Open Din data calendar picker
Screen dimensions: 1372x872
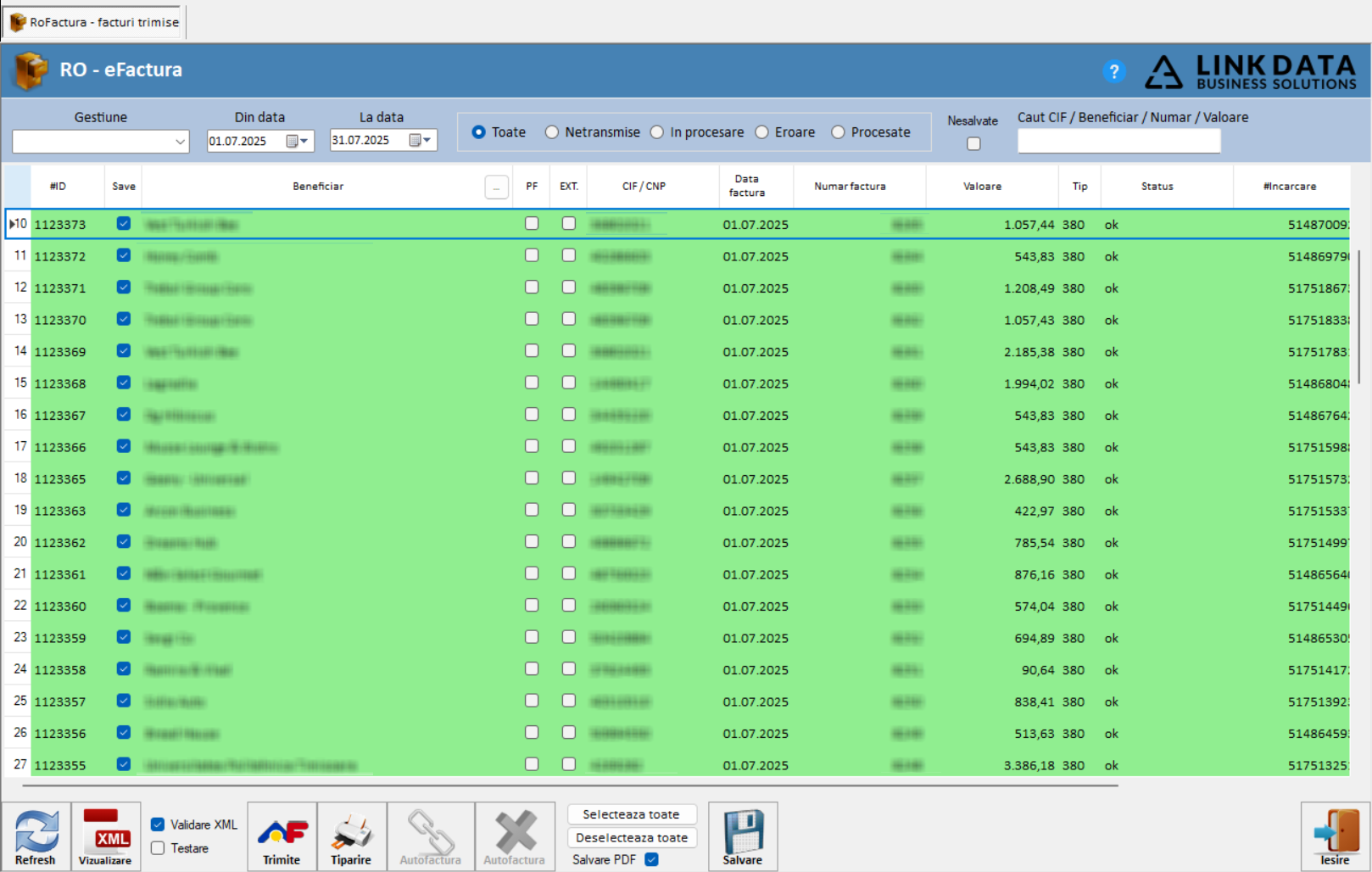coord(298,141)
